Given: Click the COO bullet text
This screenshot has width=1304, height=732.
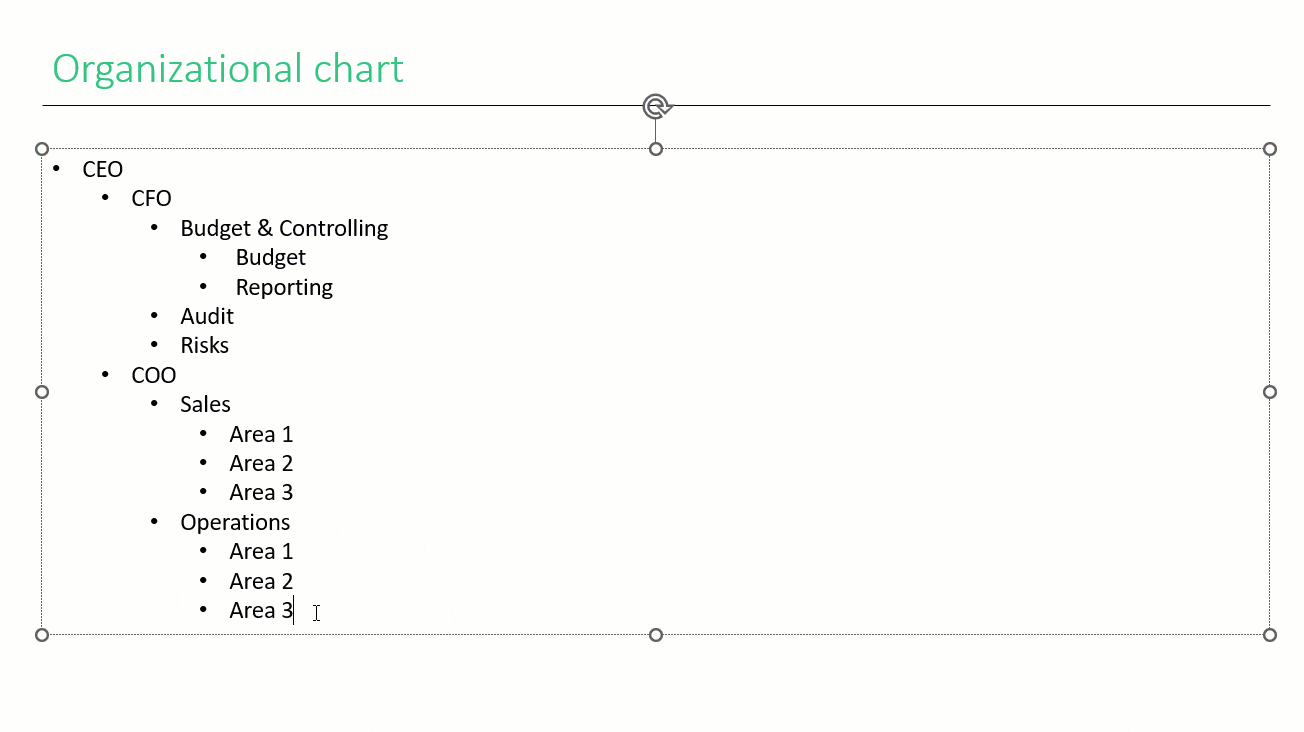Looking at the screenshot, I should click(x=154, y=375).
